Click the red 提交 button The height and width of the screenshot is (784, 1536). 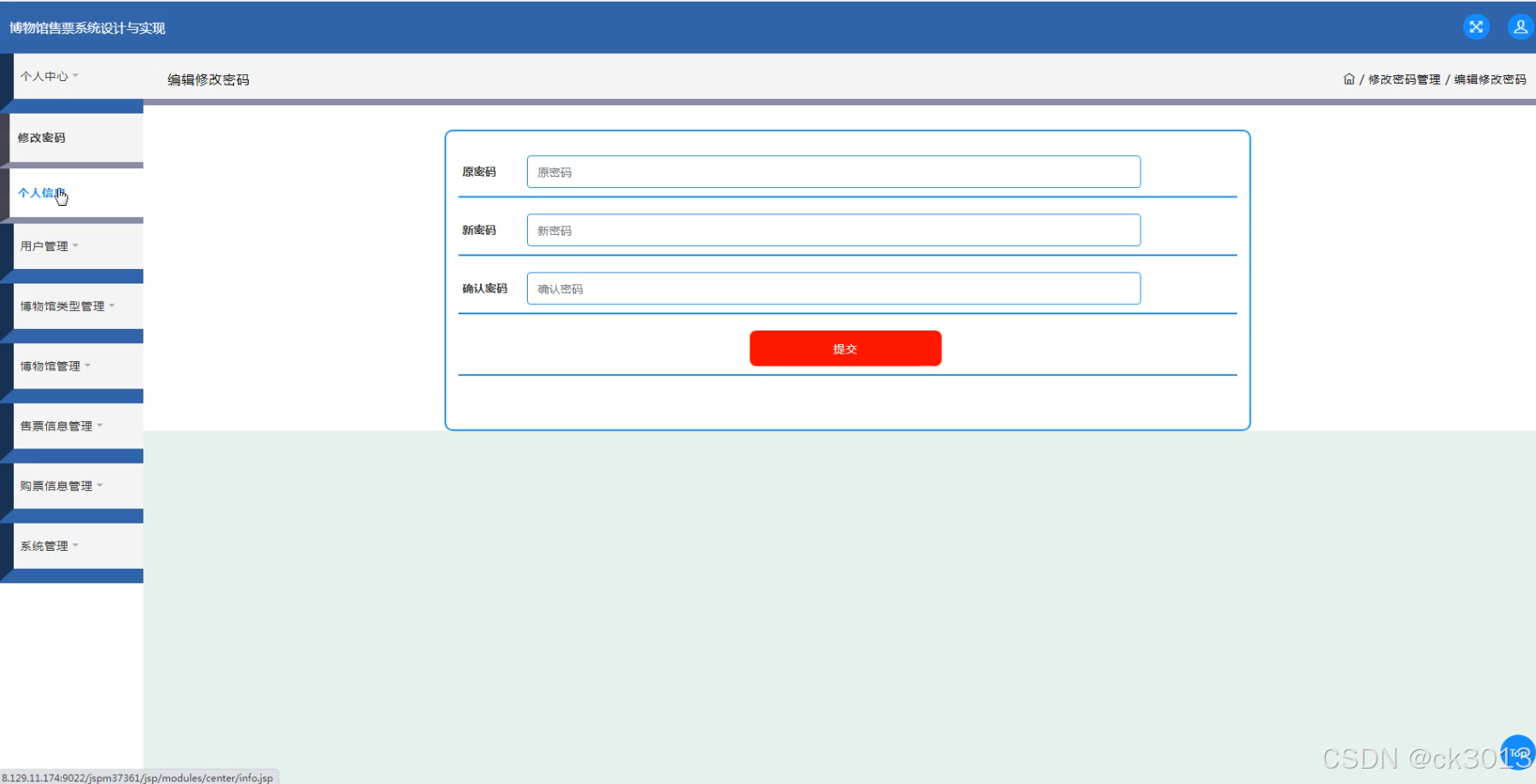click(846, 348)
